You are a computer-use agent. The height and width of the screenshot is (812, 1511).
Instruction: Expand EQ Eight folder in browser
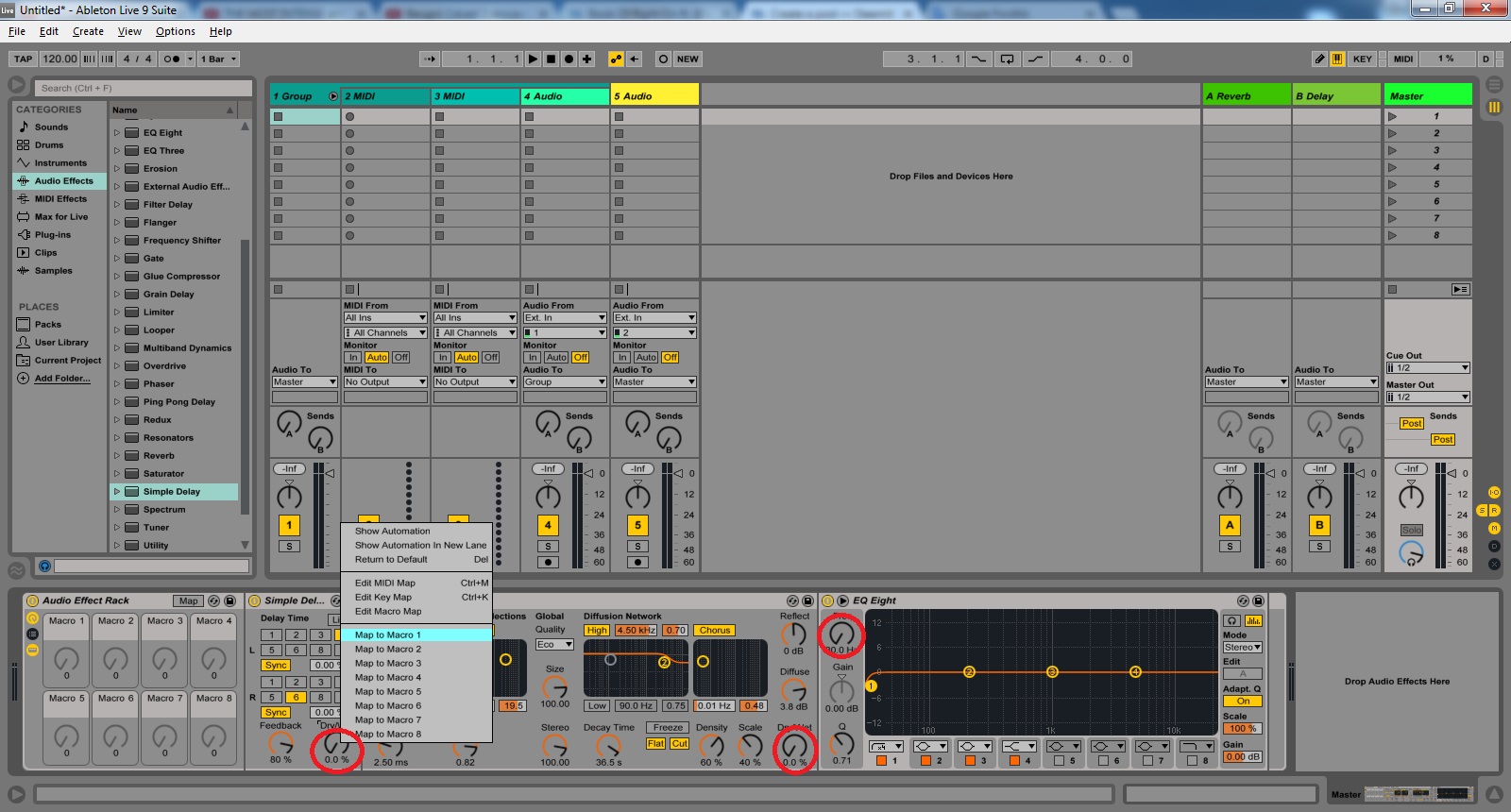tap(117, 133)
